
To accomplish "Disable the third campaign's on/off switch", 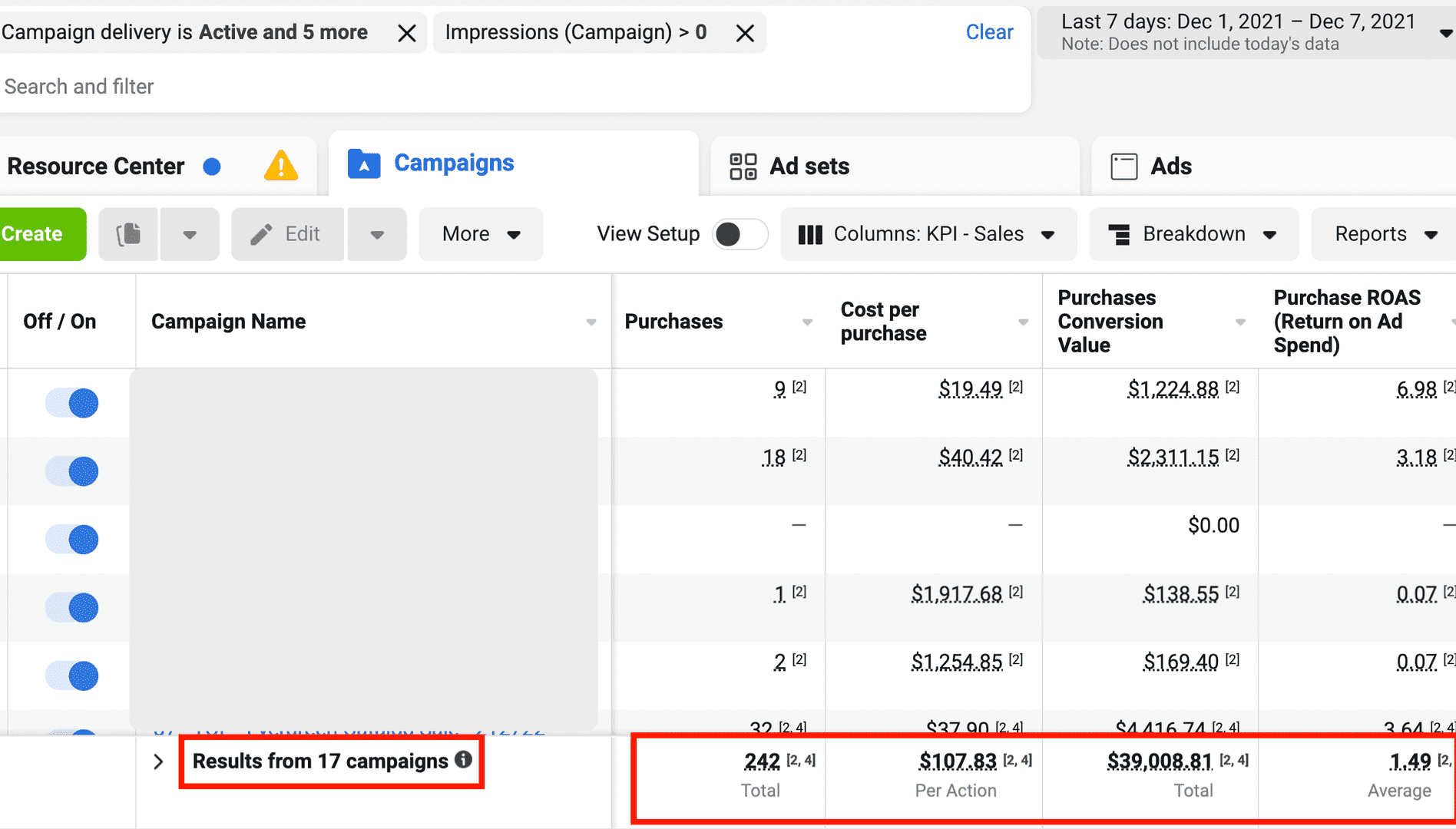I will click(71, 539).
